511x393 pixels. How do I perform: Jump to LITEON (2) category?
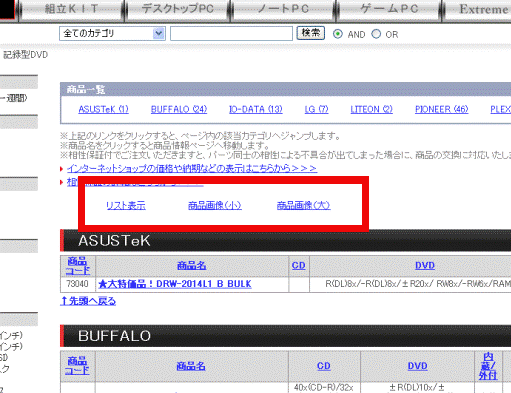(x=371, y=109)
